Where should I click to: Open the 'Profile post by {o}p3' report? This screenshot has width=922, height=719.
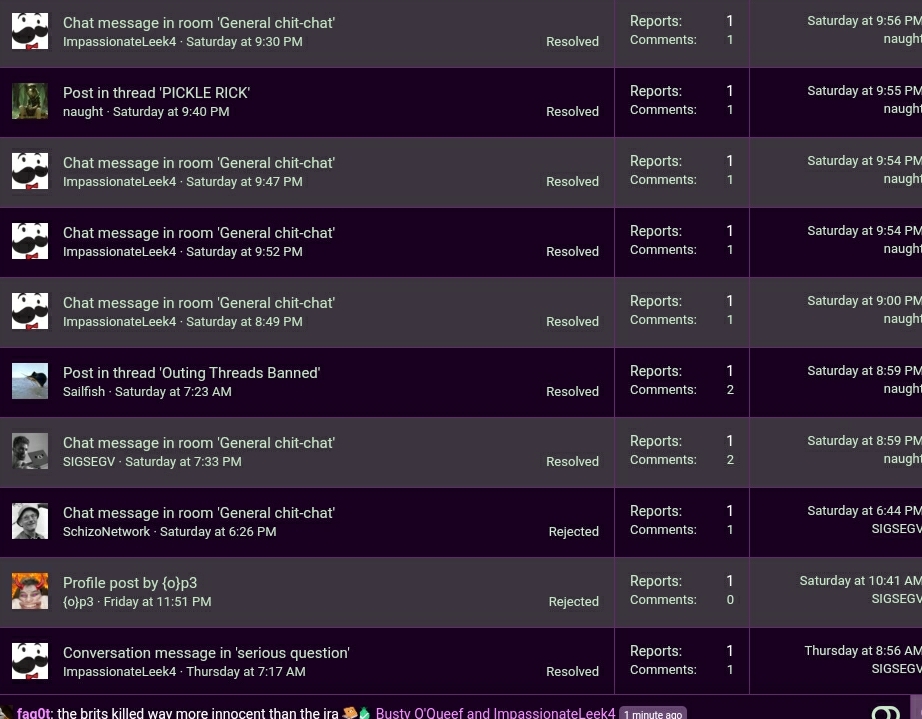point(130,583)
